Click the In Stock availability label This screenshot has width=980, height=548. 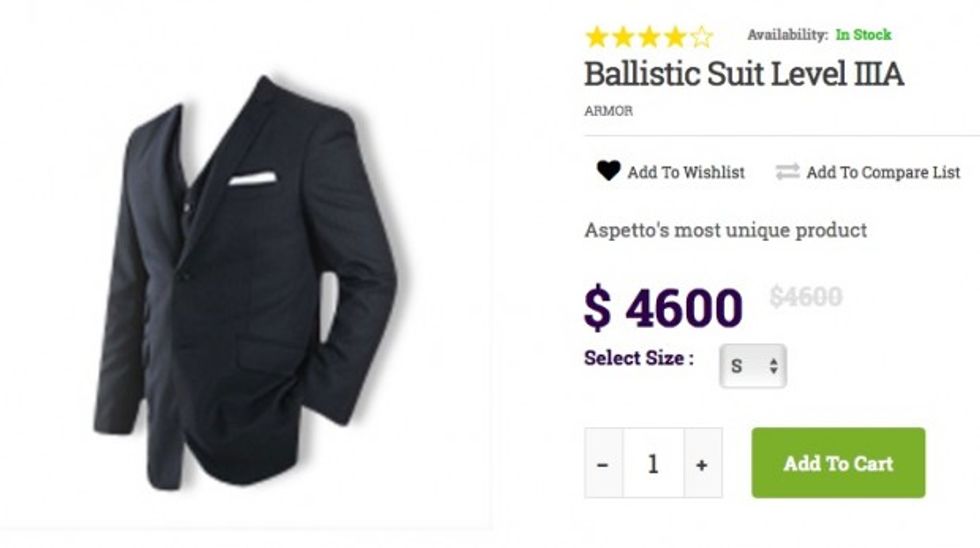pos(863,35)
